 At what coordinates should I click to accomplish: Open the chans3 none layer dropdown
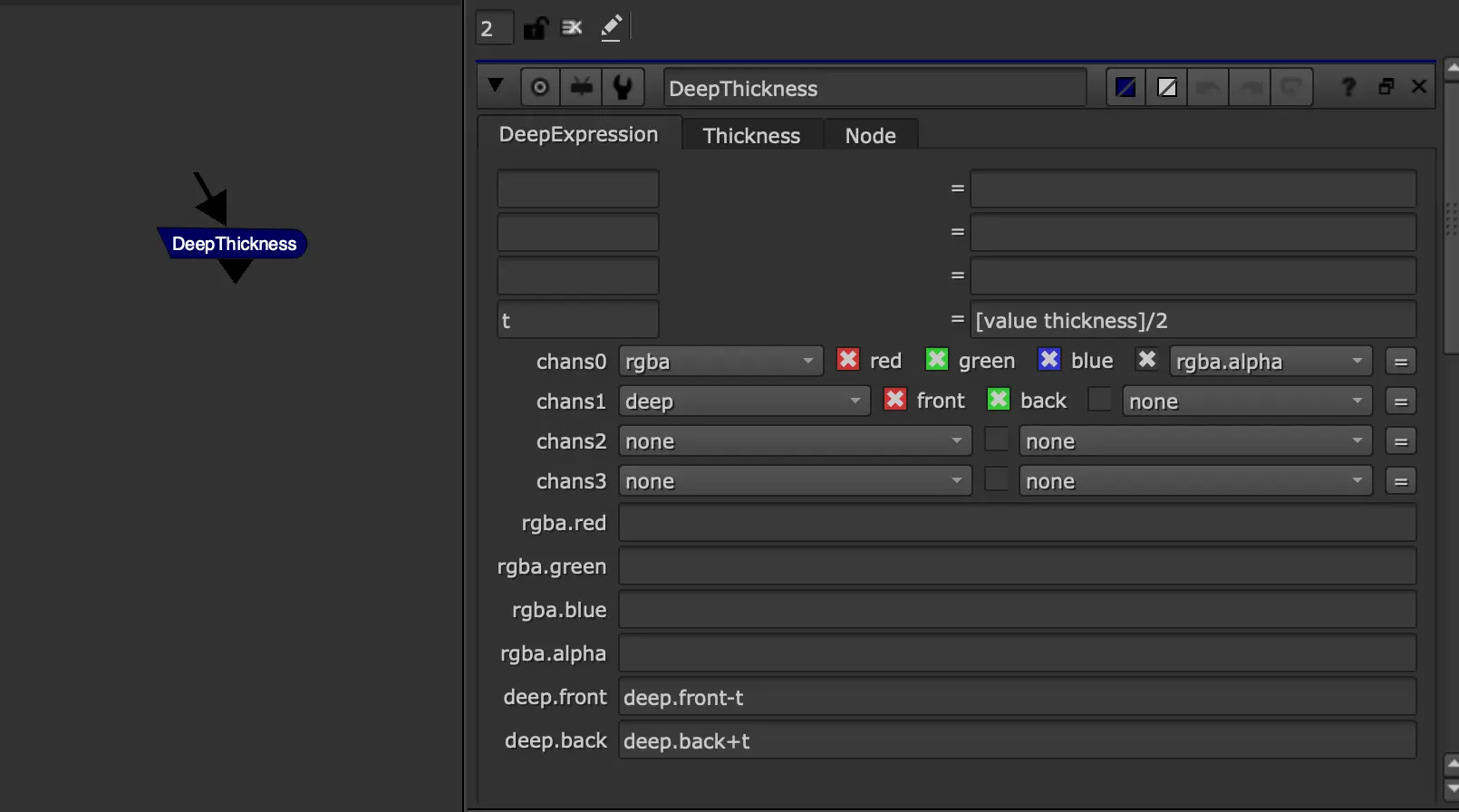(x=795, y=481)
